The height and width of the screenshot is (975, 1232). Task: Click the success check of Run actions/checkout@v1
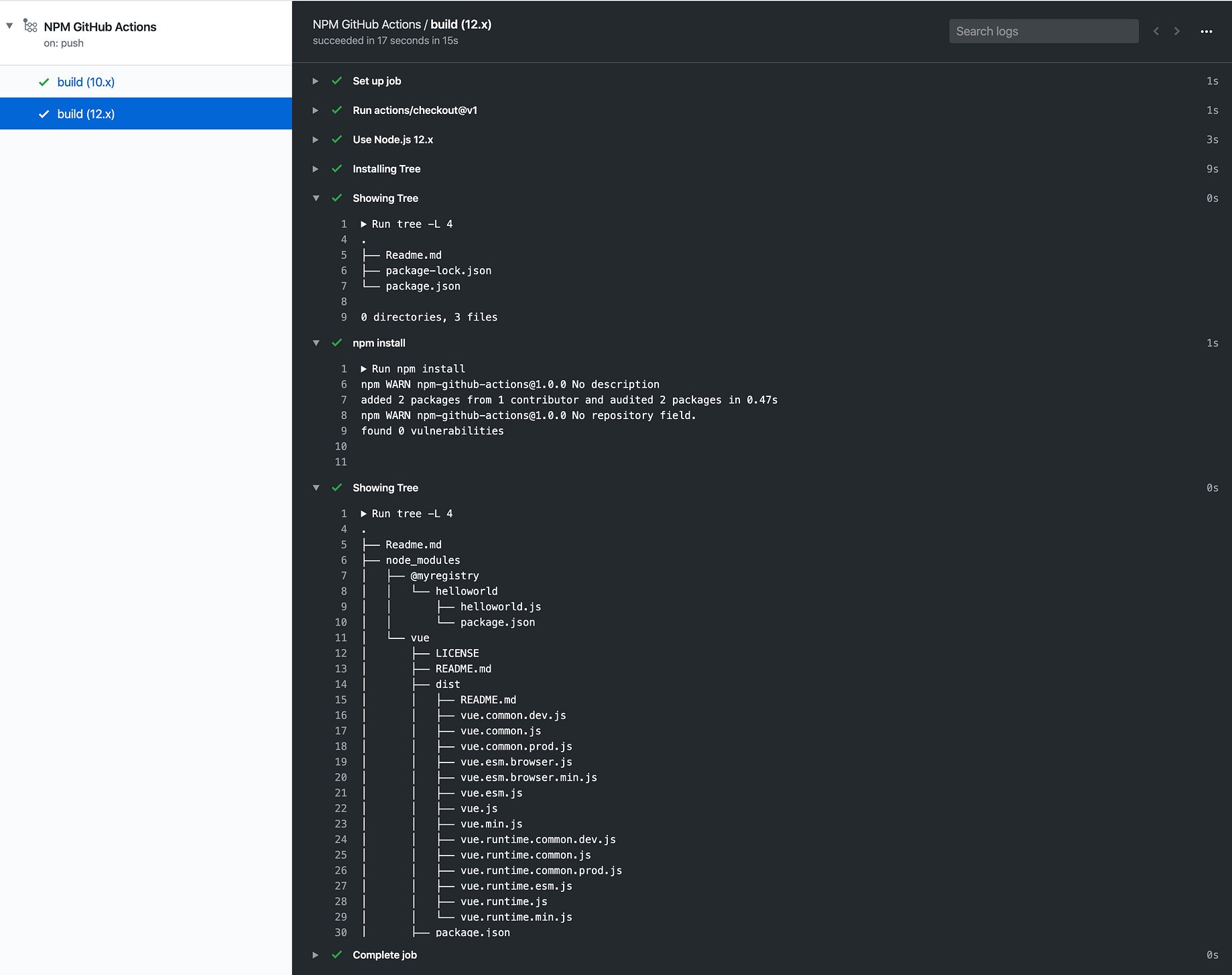(x=337, y=111)
